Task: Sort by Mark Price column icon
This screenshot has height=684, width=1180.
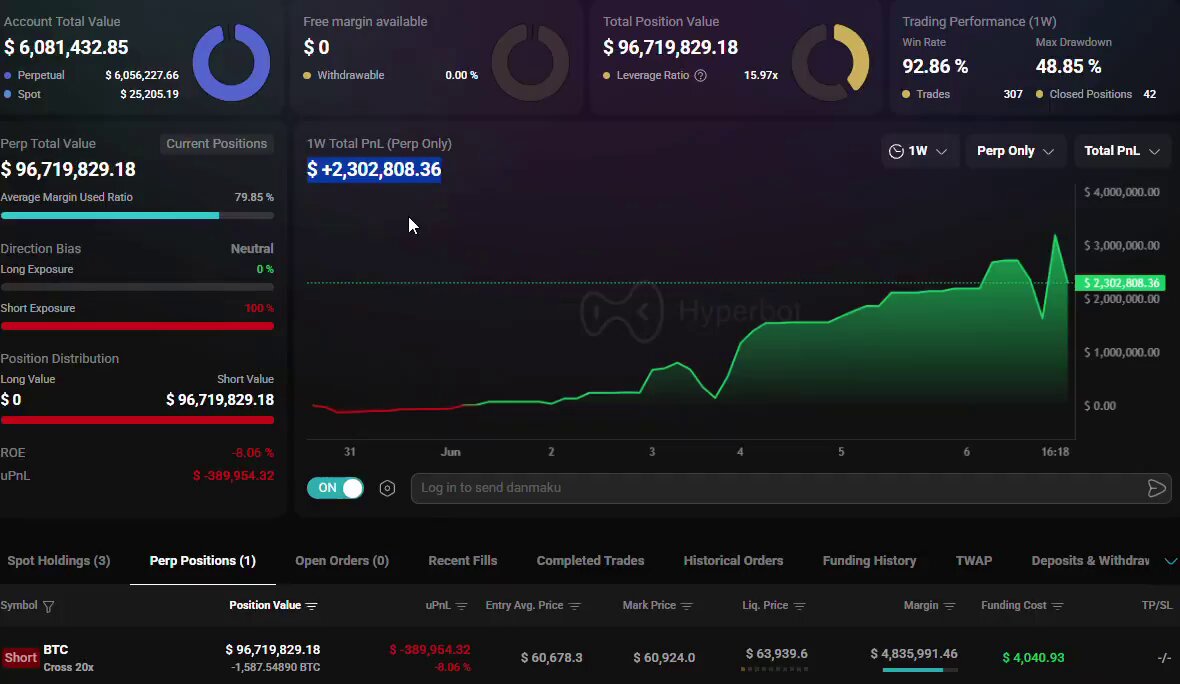Action: pos(686,606)
